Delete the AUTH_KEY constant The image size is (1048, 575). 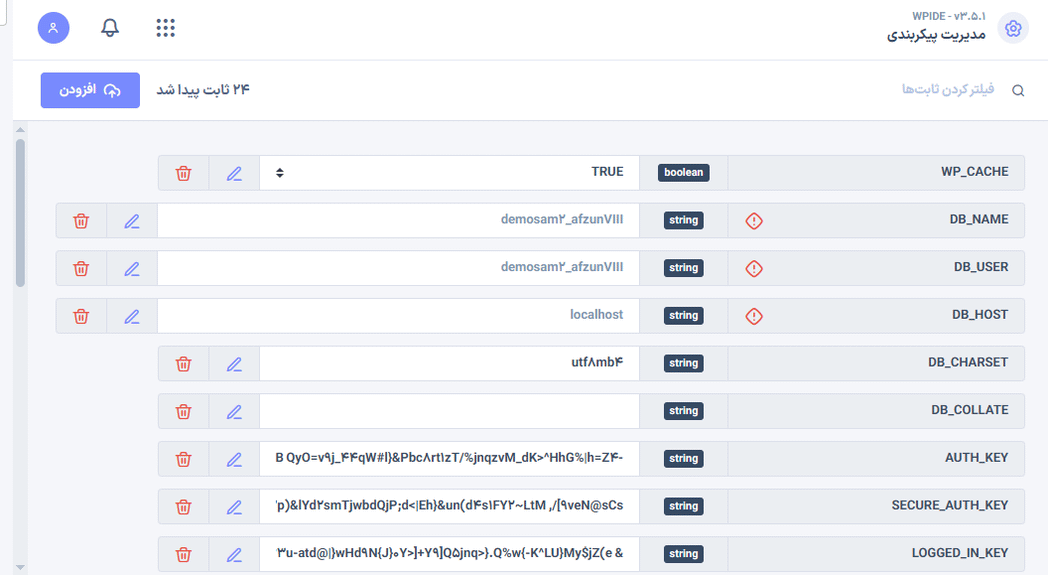(x=183, y=459)
